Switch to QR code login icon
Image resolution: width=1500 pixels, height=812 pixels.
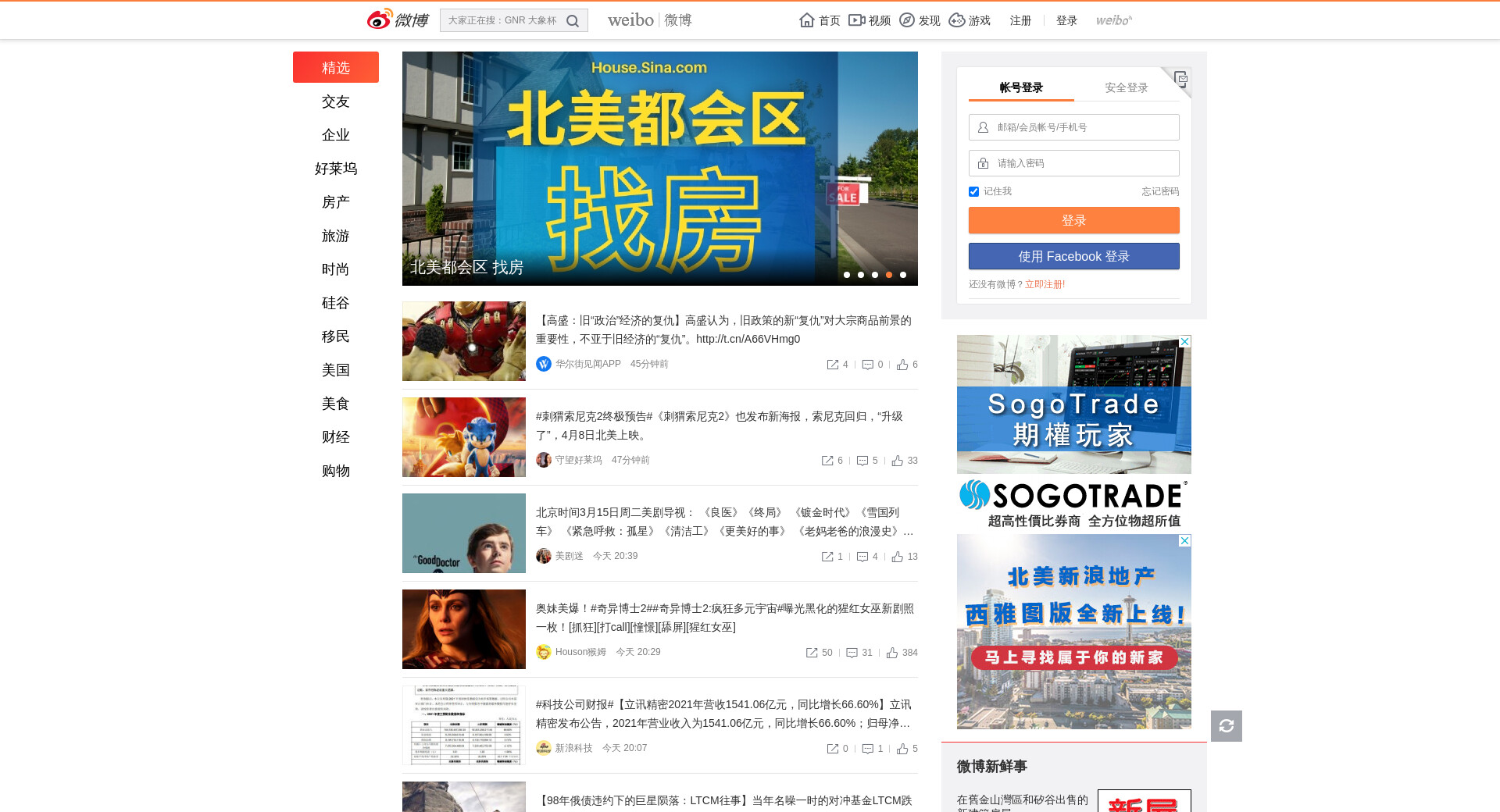1180,78
